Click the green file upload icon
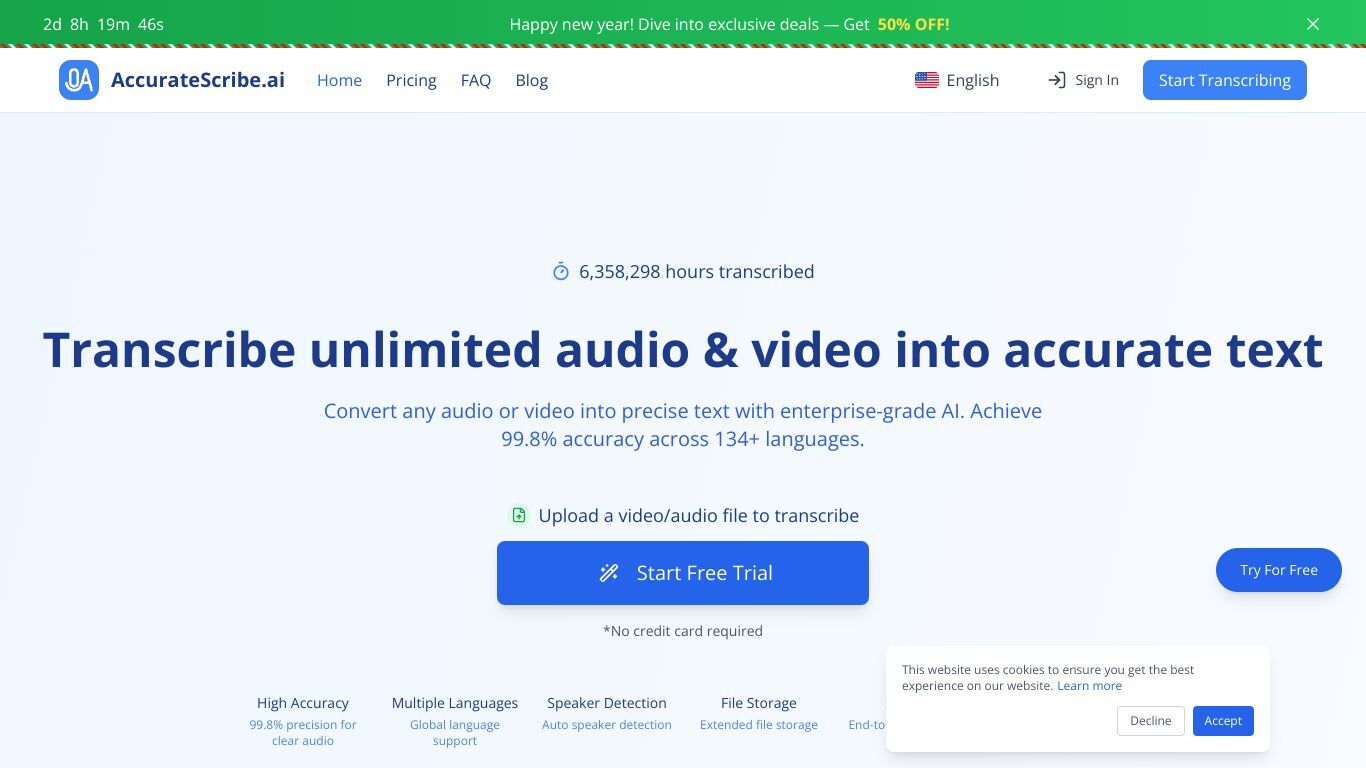Viewport: 1366px width, 768px height. coord(519,515)
